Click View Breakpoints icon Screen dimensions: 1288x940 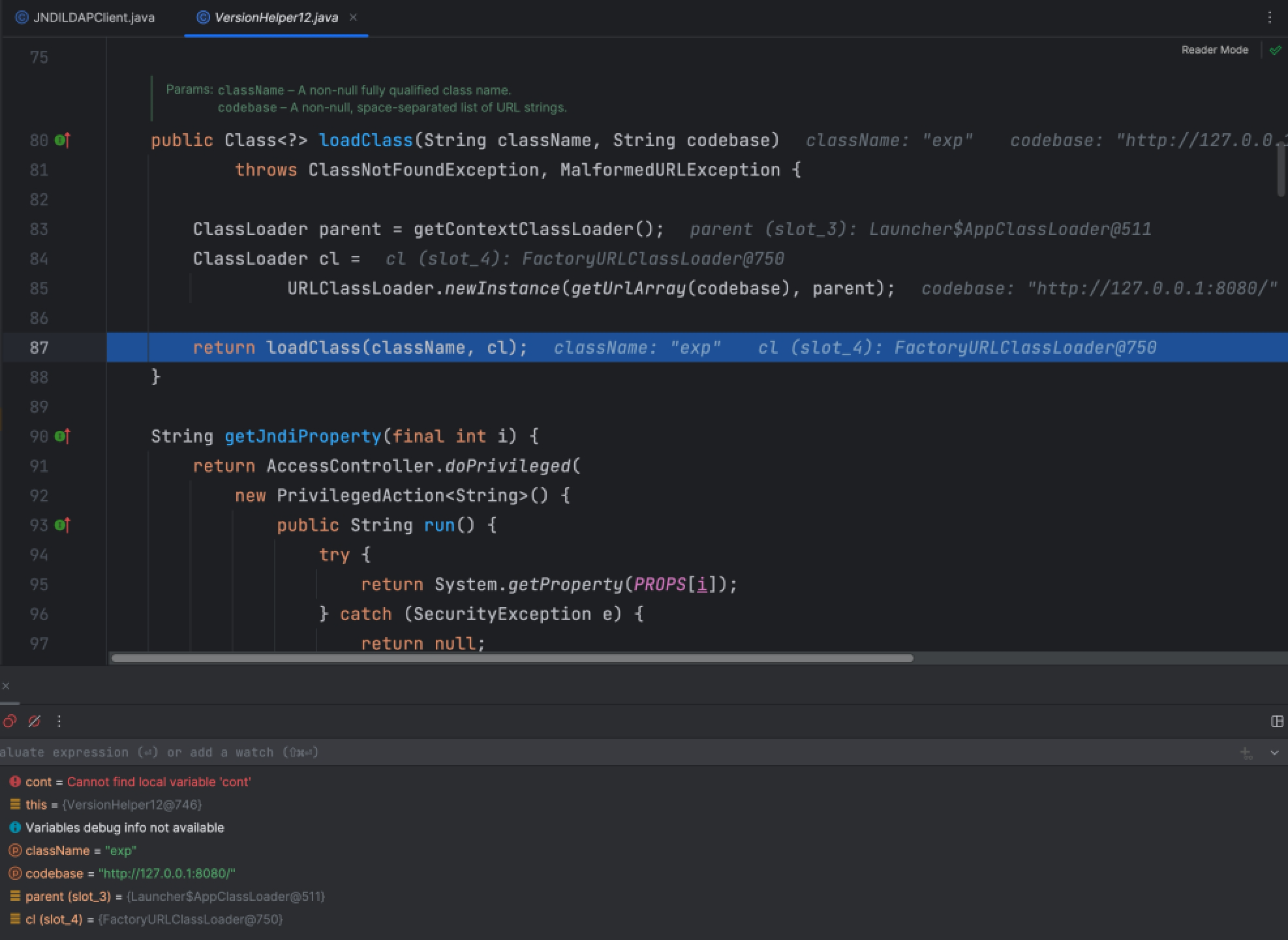coord(9,721)
